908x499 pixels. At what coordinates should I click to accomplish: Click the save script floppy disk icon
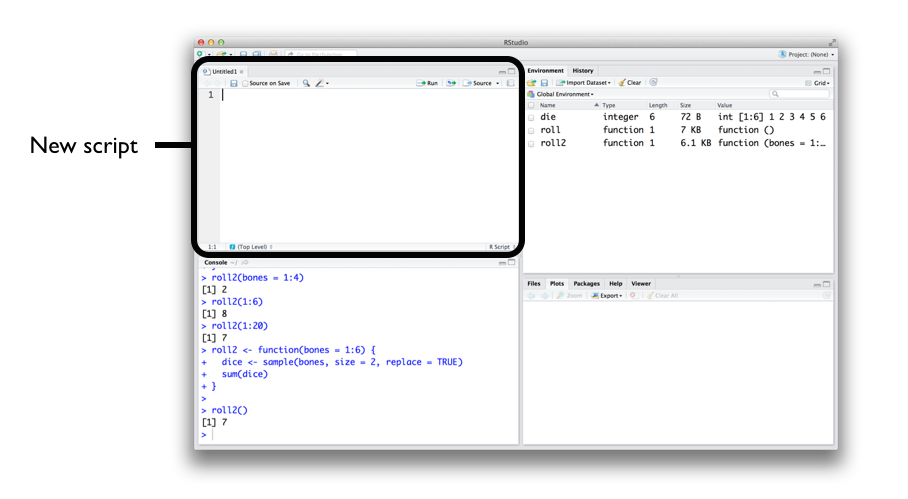[234, 83]
